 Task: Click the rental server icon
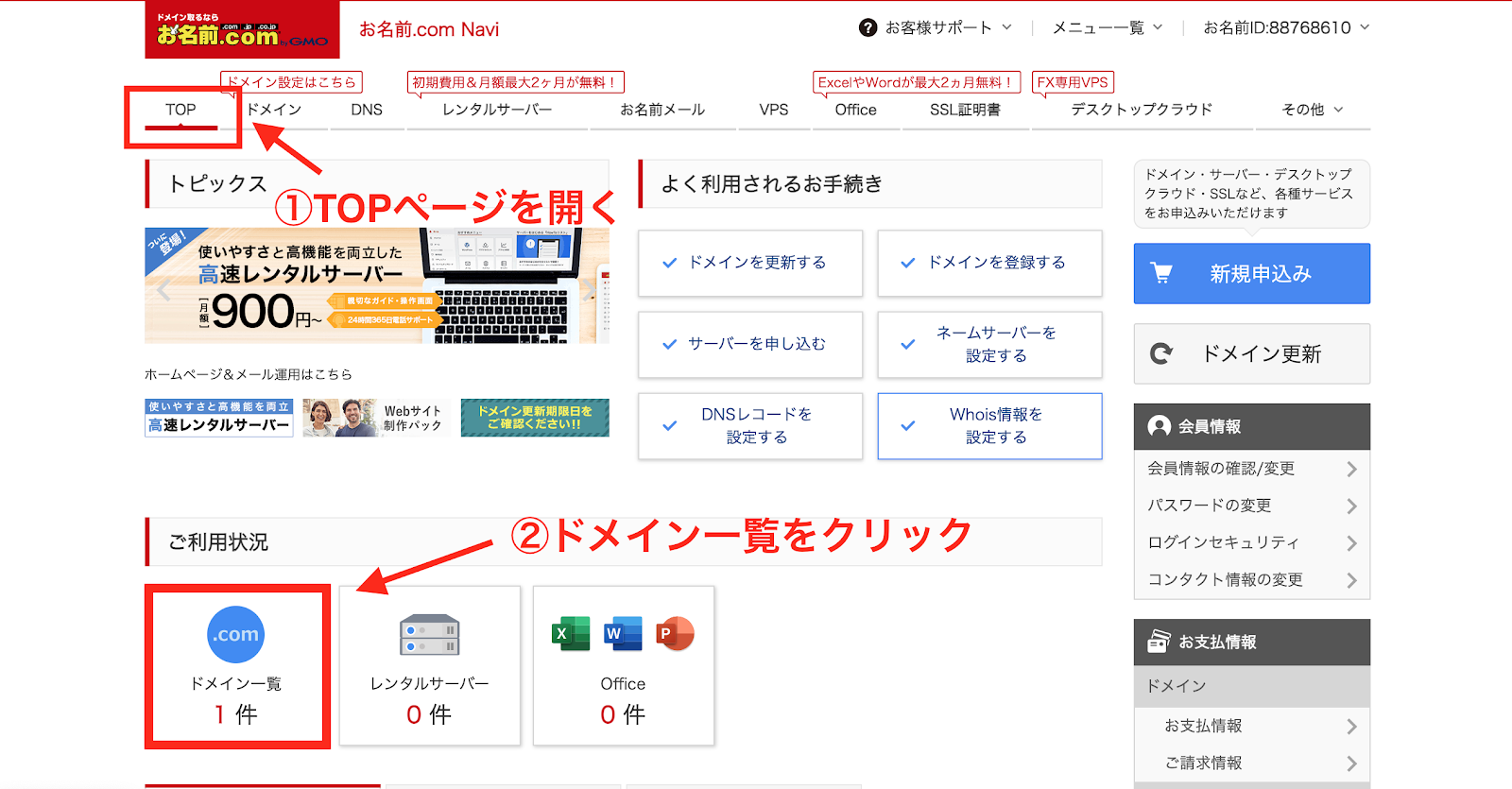click(x=429, y=635)
